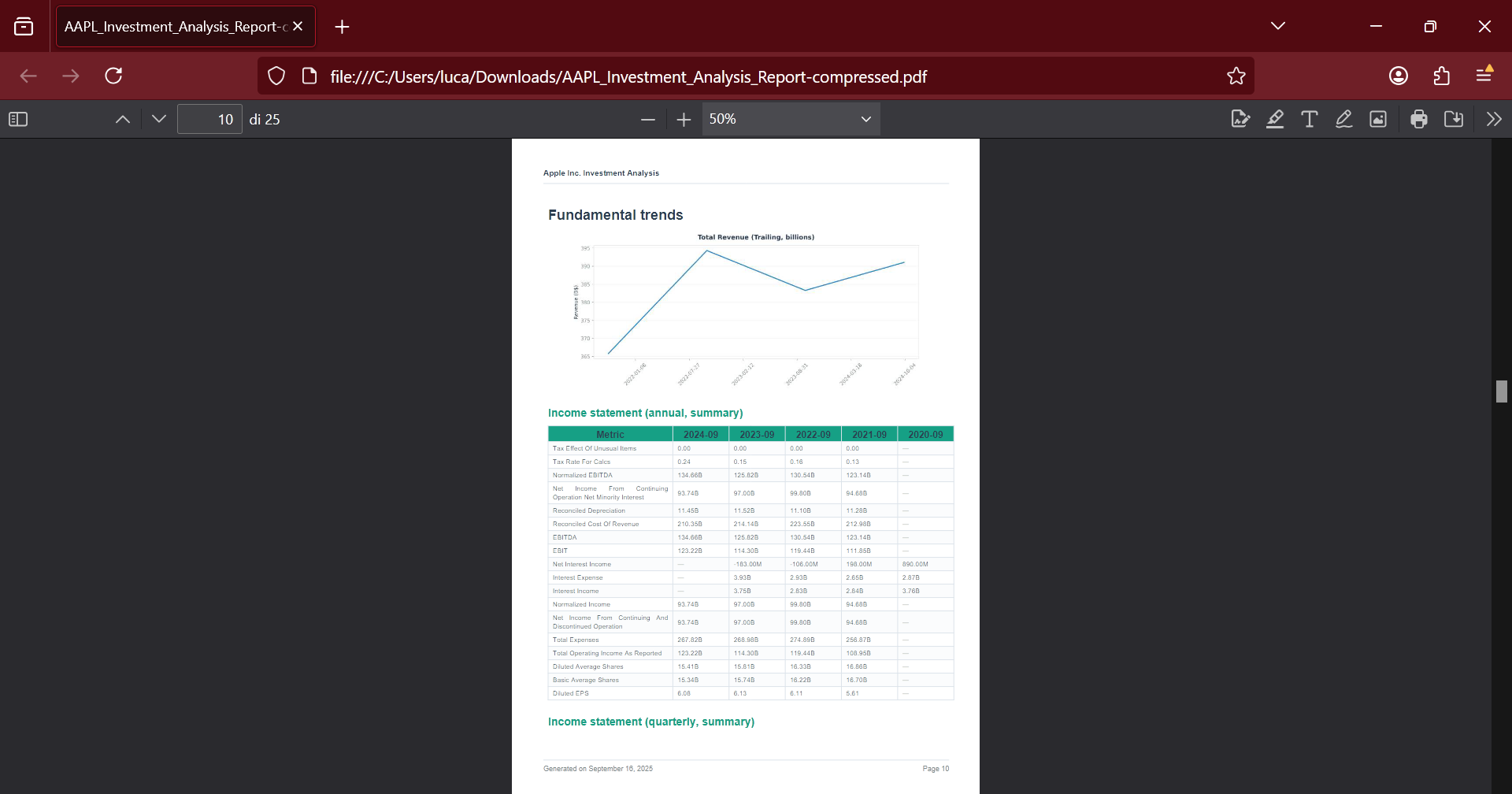Save the PDF document

click(x=1454, y=119)
